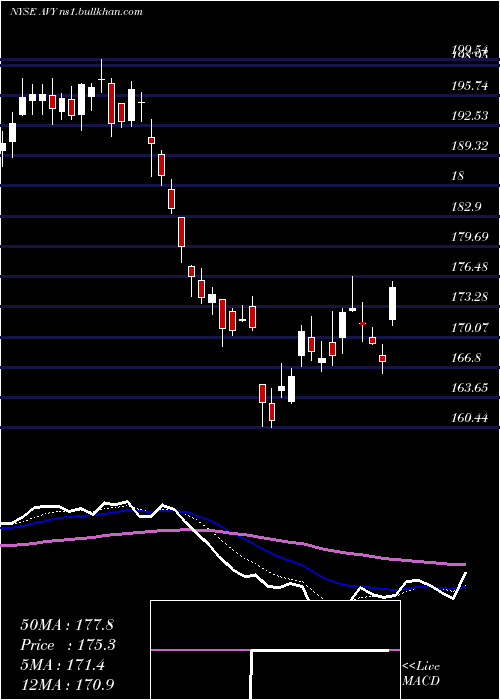Click the 189.32 price level label

469,146
